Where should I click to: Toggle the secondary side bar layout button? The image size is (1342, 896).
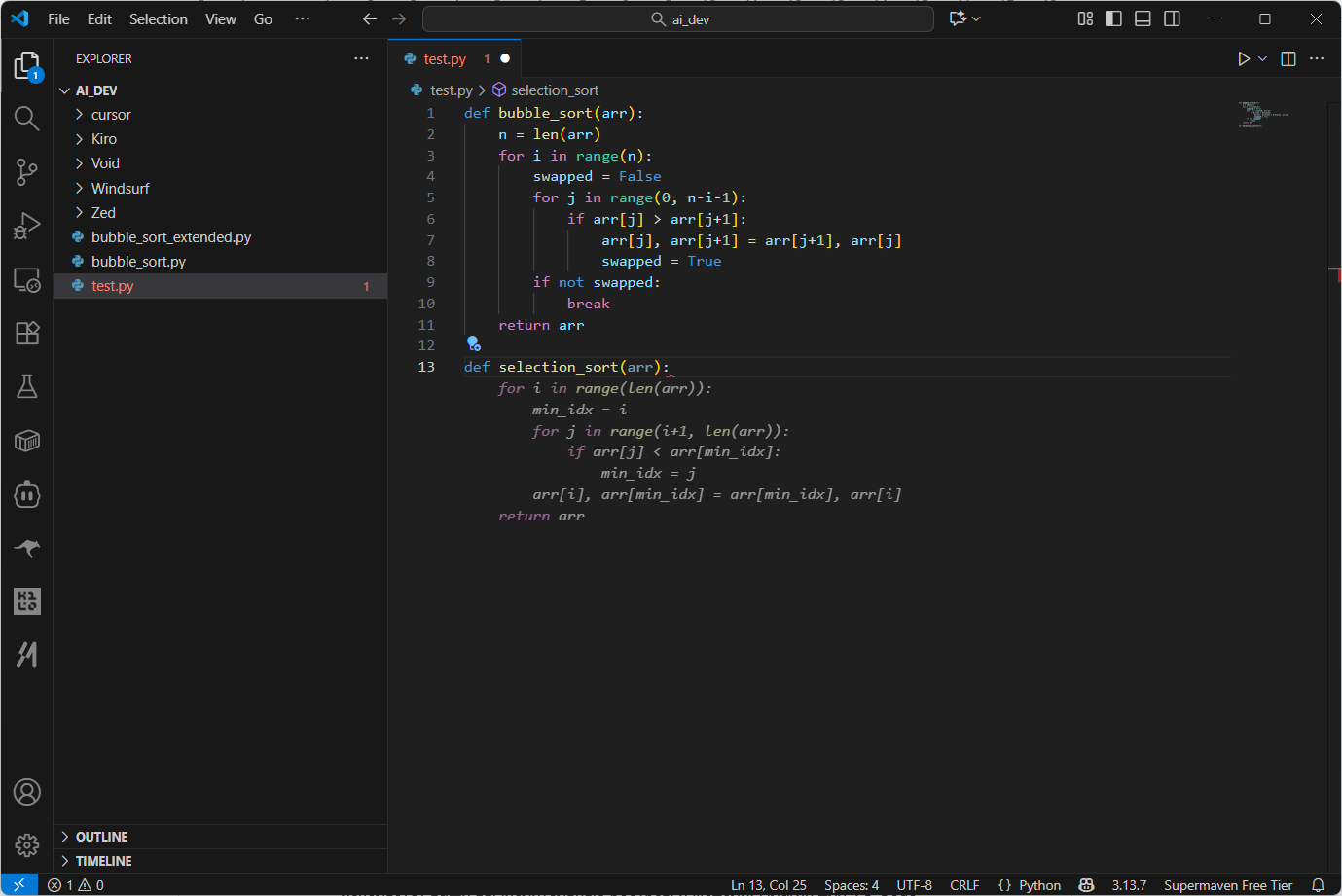coord(1173,18)
